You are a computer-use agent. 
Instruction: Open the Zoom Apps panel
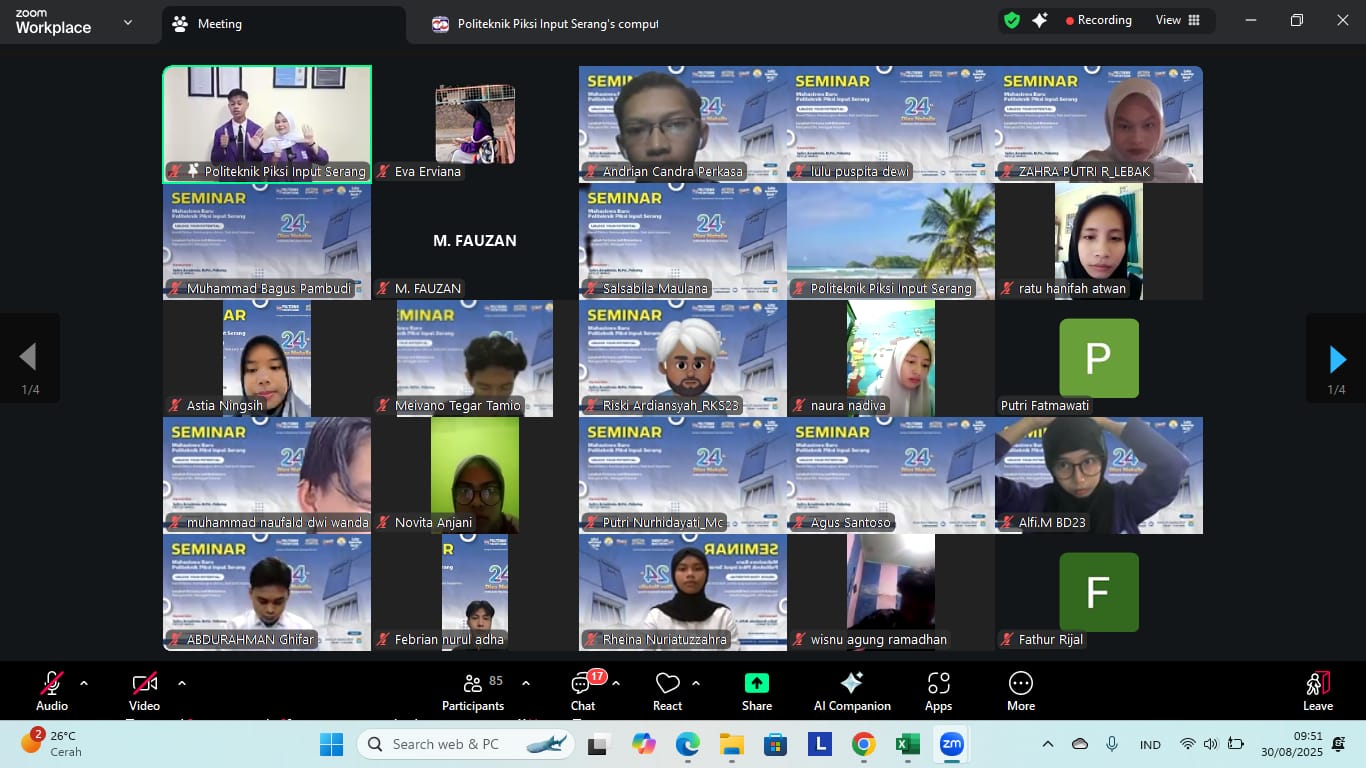click(x=938, y=691)
